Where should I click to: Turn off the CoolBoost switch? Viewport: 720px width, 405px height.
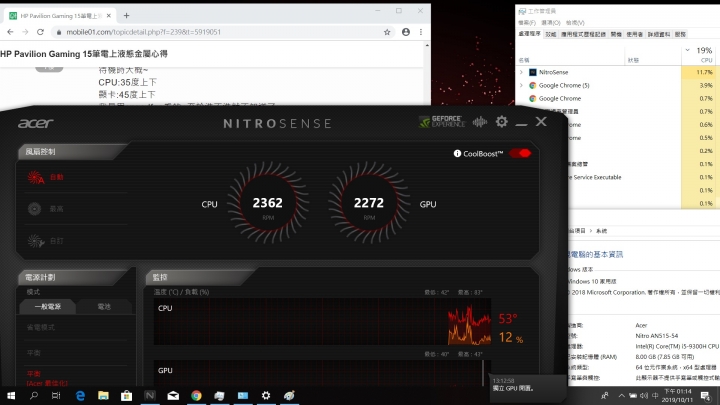(520, 153)
